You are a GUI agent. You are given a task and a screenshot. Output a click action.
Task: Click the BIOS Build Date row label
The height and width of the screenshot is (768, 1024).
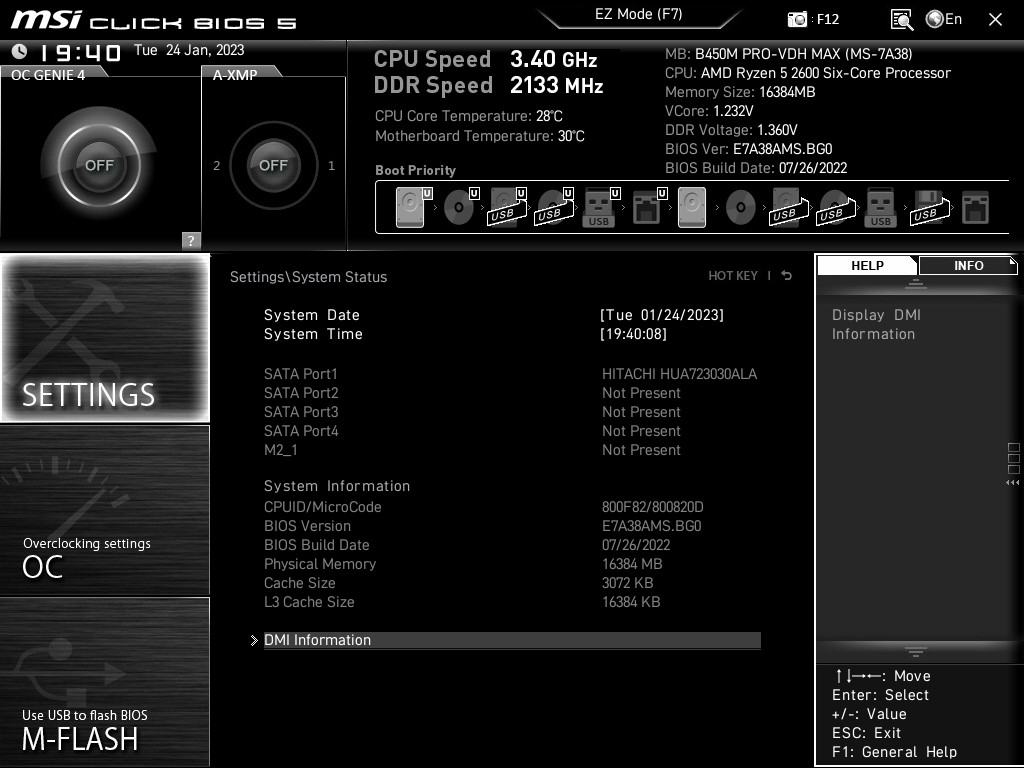317,545
